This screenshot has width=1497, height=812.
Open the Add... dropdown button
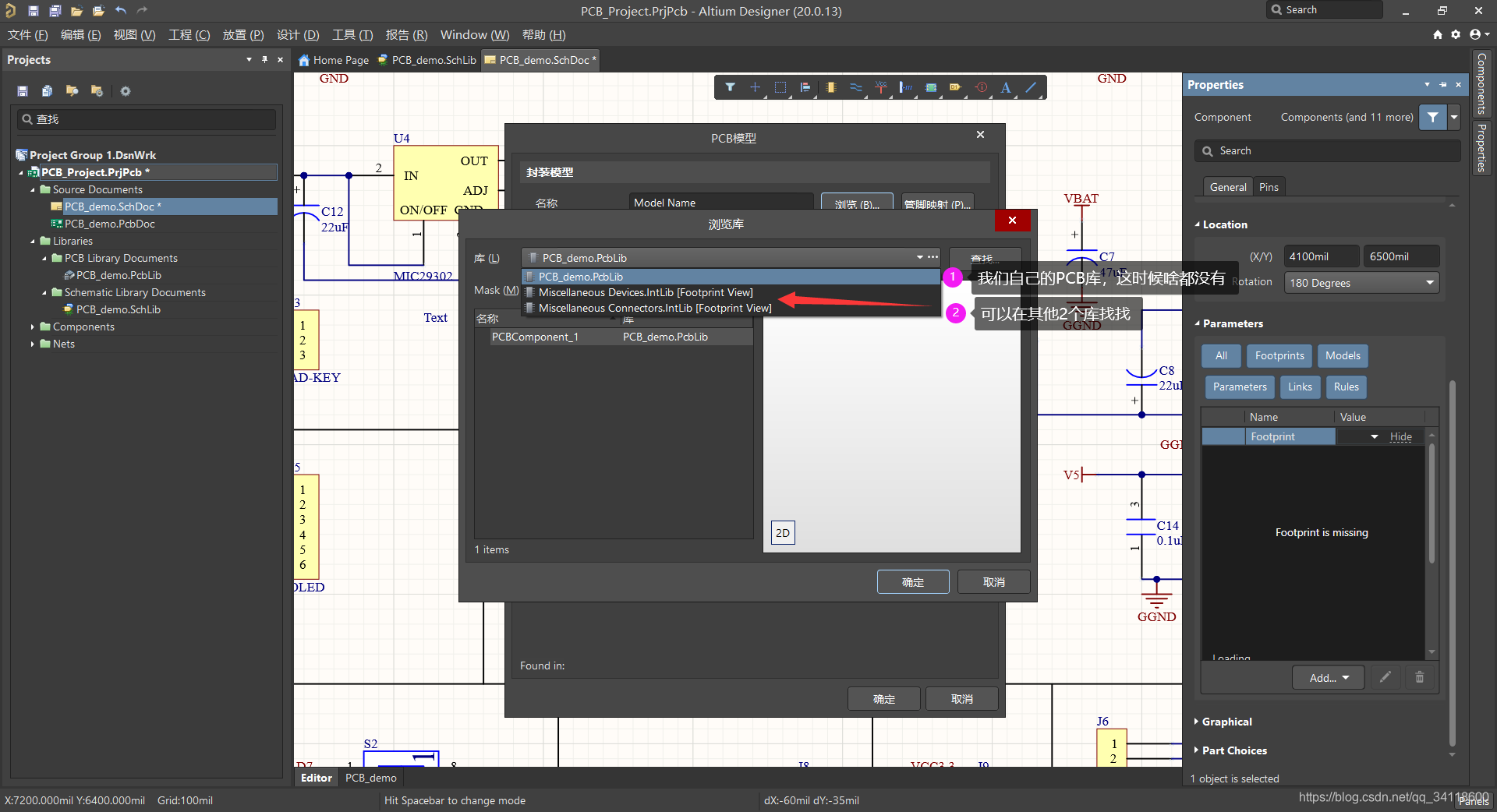(x=1328, y=678)
